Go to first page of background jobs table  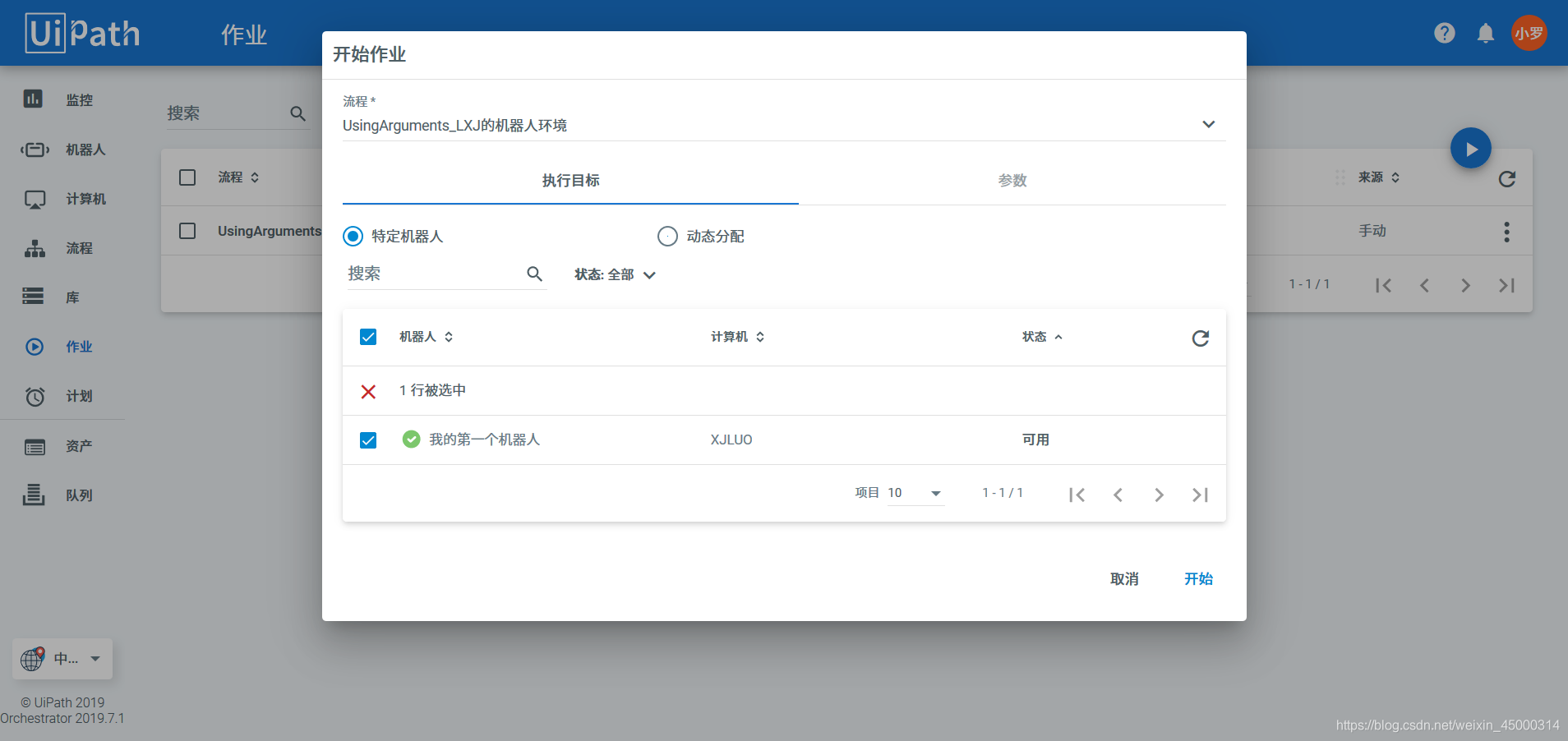(x=1383, y=285)
